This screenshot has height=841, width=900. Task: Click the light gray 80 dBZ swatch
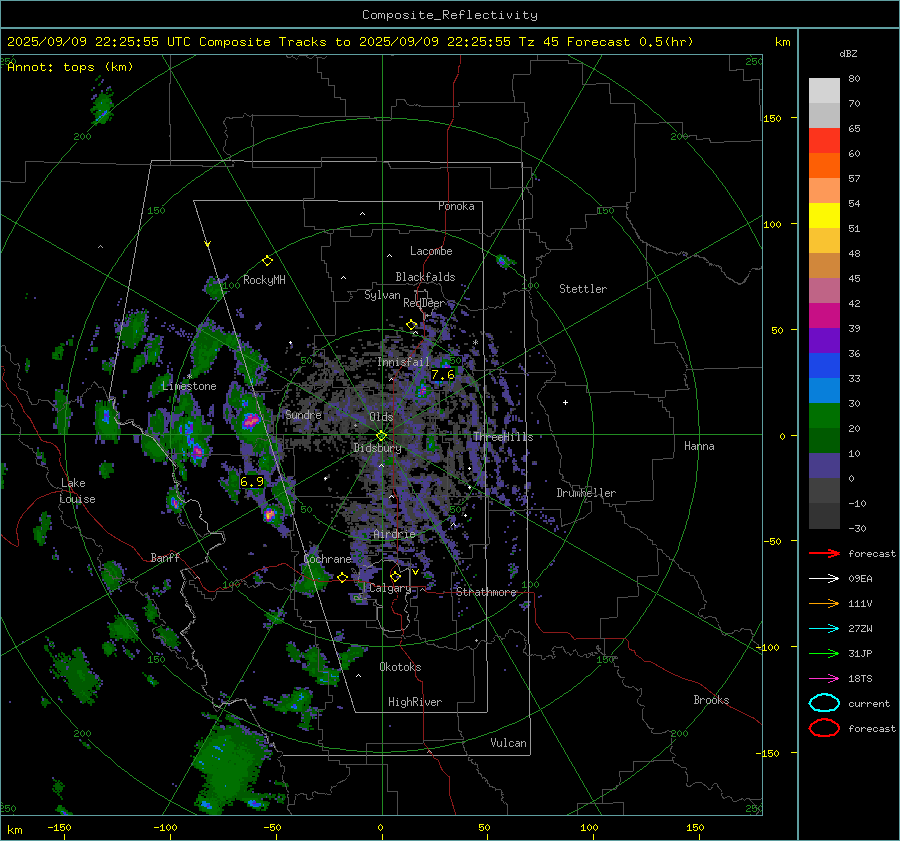[824, 91]
